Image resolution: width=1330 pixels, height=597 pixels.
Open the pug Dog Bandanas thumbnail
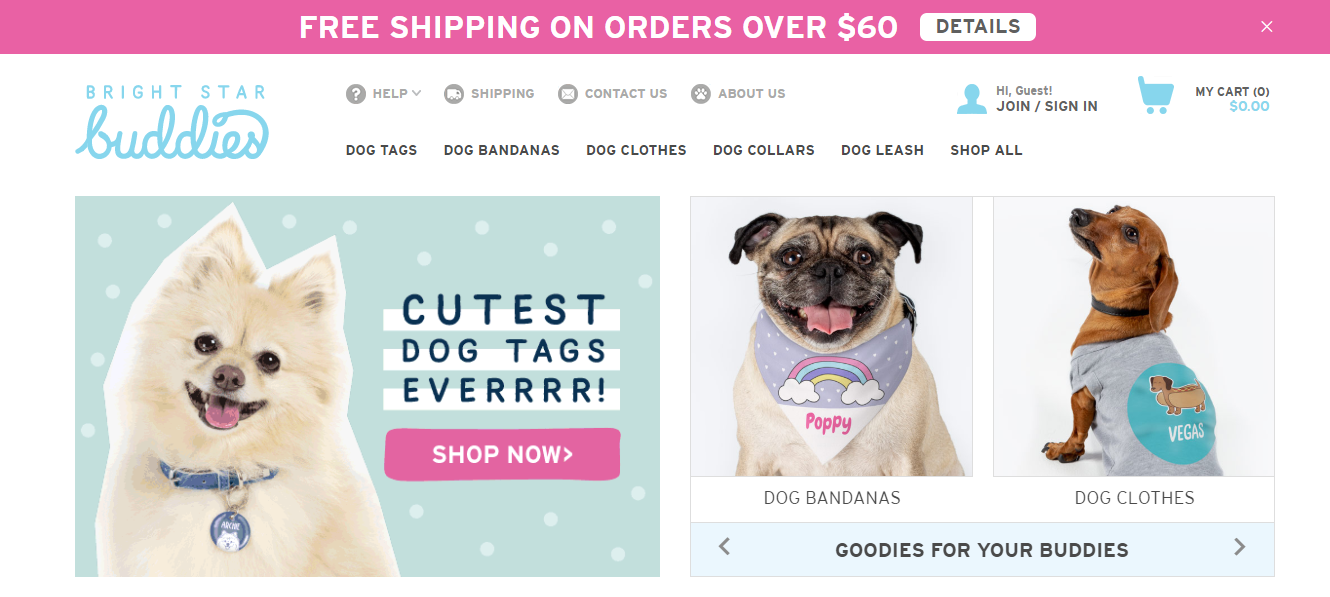point(831,337)
